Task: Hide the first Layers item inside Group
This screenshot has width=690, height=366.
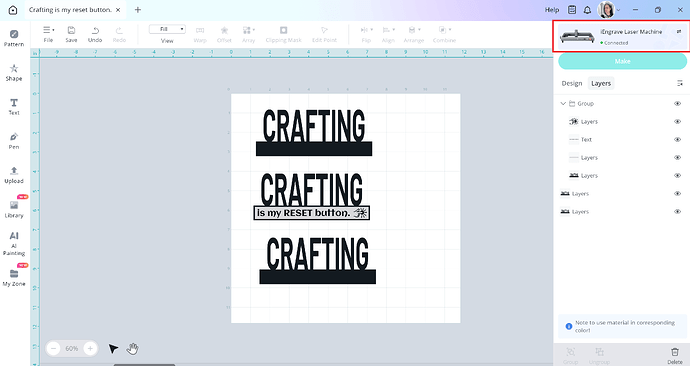Action: pyautogui.click(x=677, y=121)
